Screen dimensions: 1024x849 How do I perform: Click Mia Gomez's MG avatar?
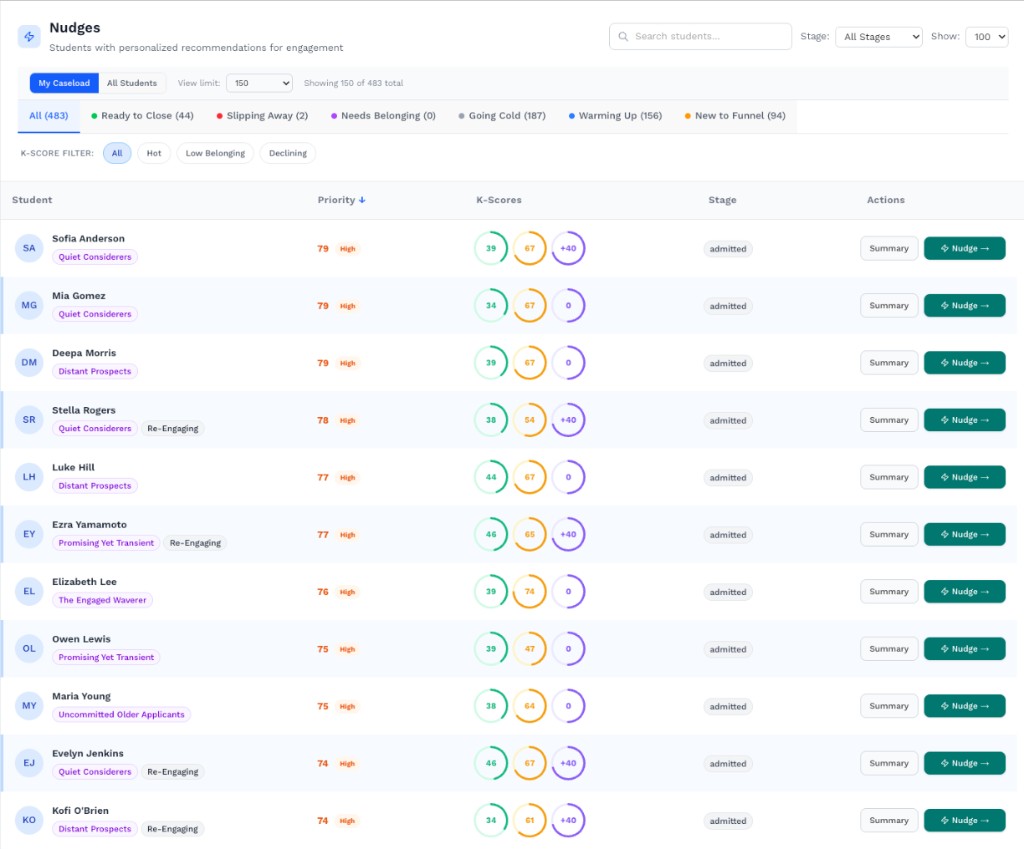29,305
